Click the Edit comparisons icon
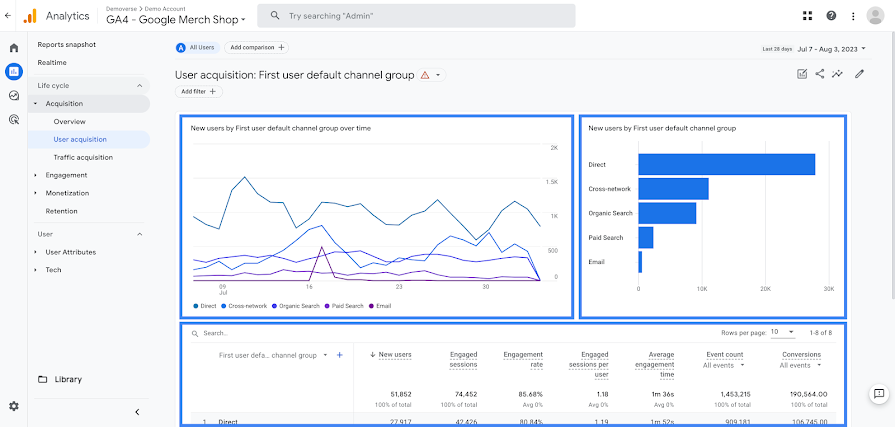Viewport: 895px width, 427px height. (x=802, y=74)
